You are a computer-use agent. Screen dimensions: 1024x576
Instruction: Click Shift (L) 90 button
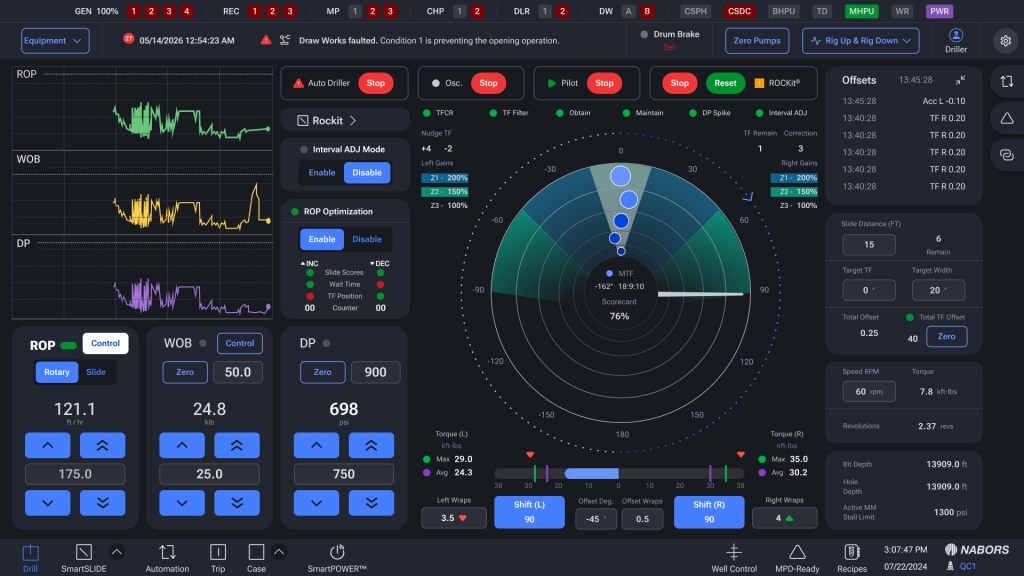[529, 512]
